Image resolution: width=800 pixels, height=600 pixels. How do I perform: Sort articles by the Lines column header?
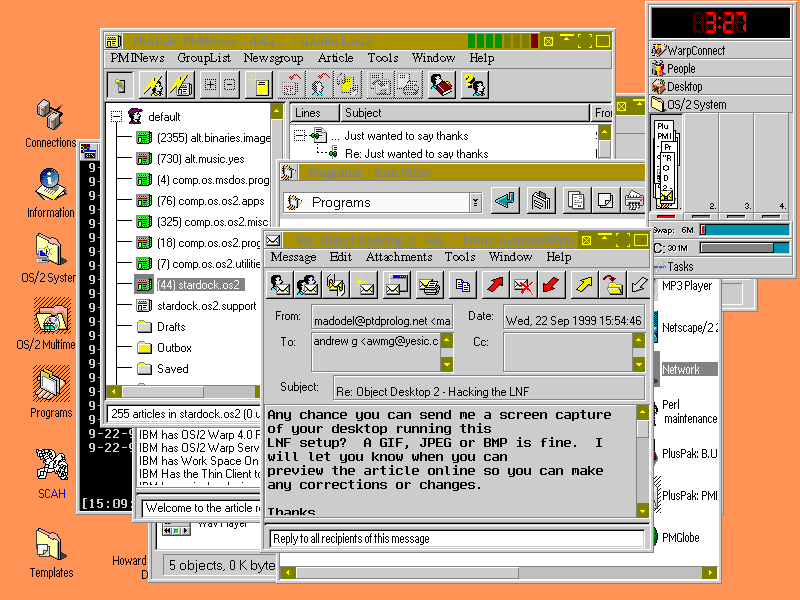[315, 113]
